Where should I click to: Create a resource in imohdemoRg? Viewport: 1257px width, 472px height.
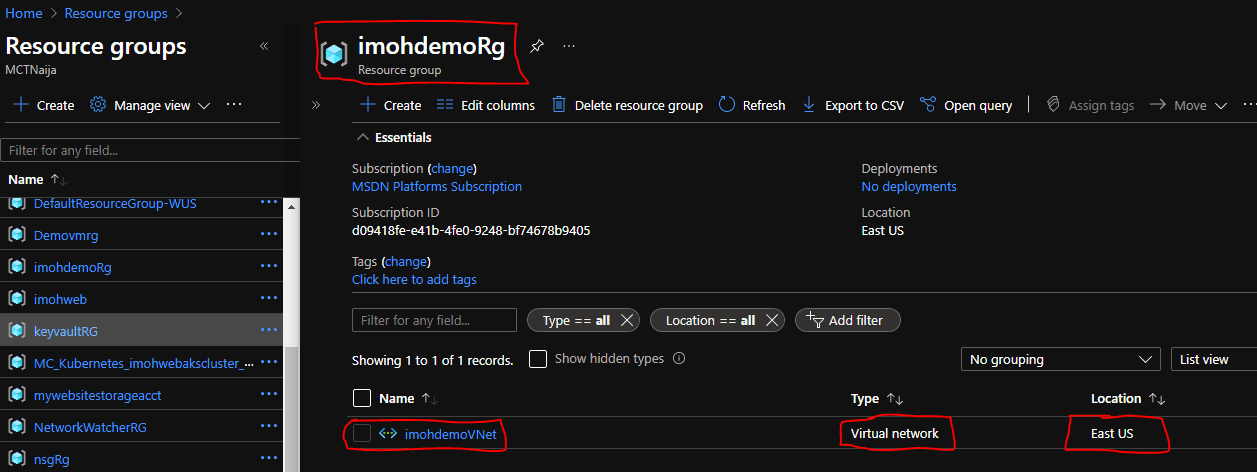point(391,105)
